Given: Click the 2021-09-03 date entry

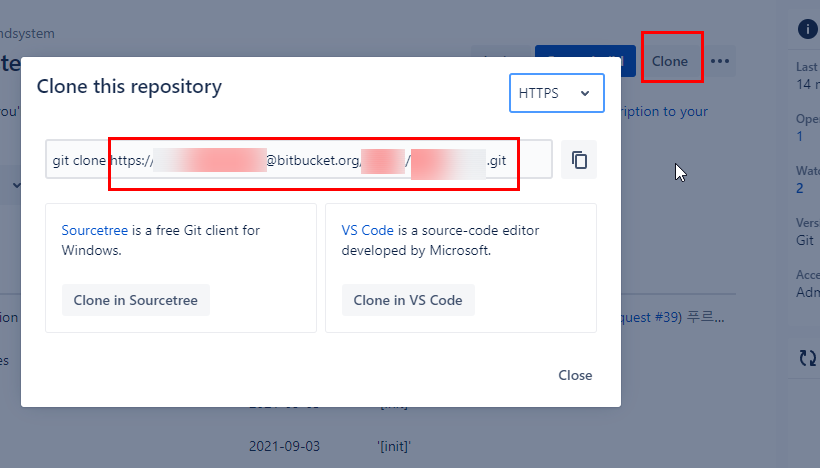Looking at the screenshot, I should tap(284, 447).
